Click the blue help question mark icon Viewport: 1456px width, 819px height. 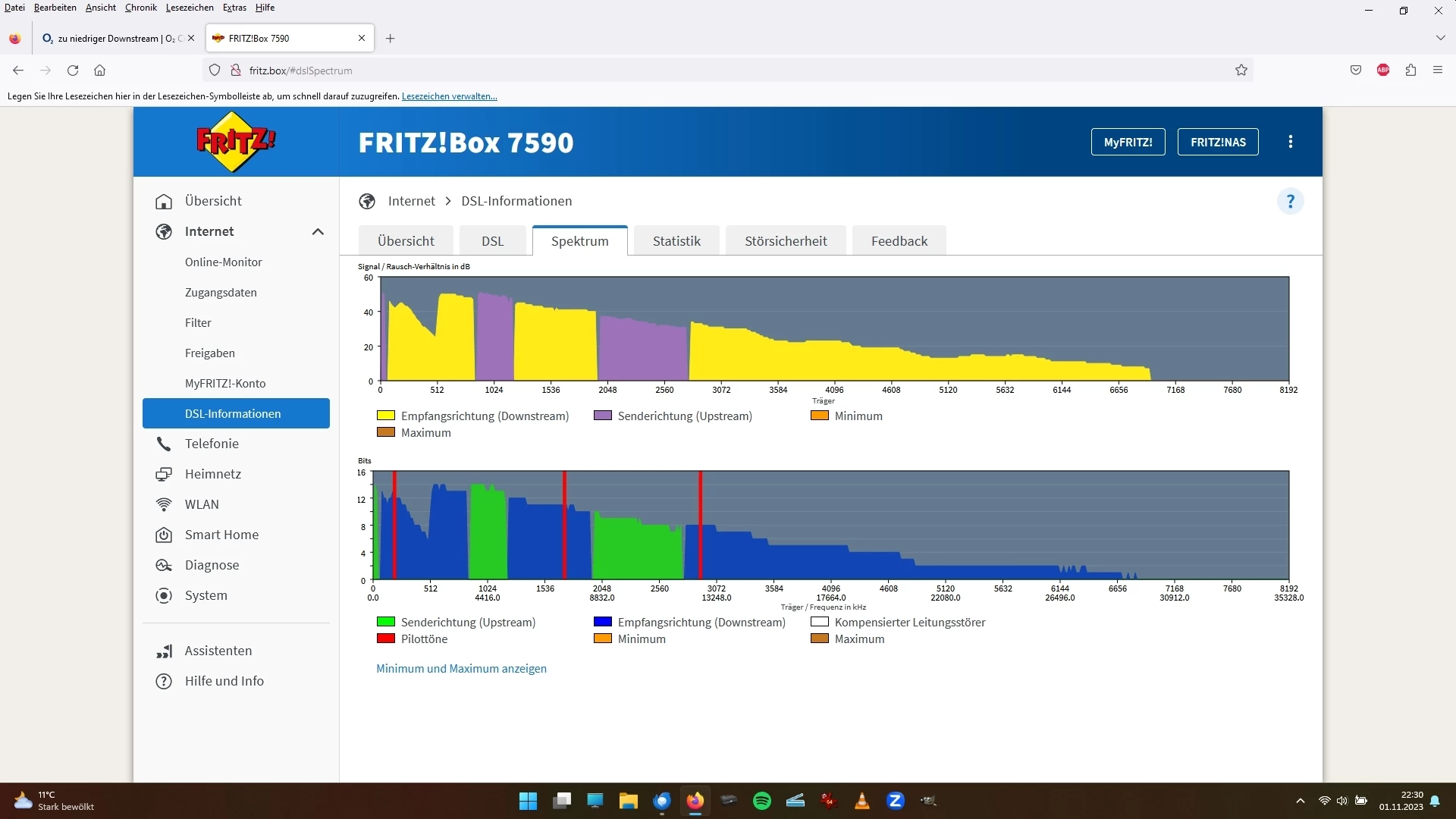(1290, 201)
